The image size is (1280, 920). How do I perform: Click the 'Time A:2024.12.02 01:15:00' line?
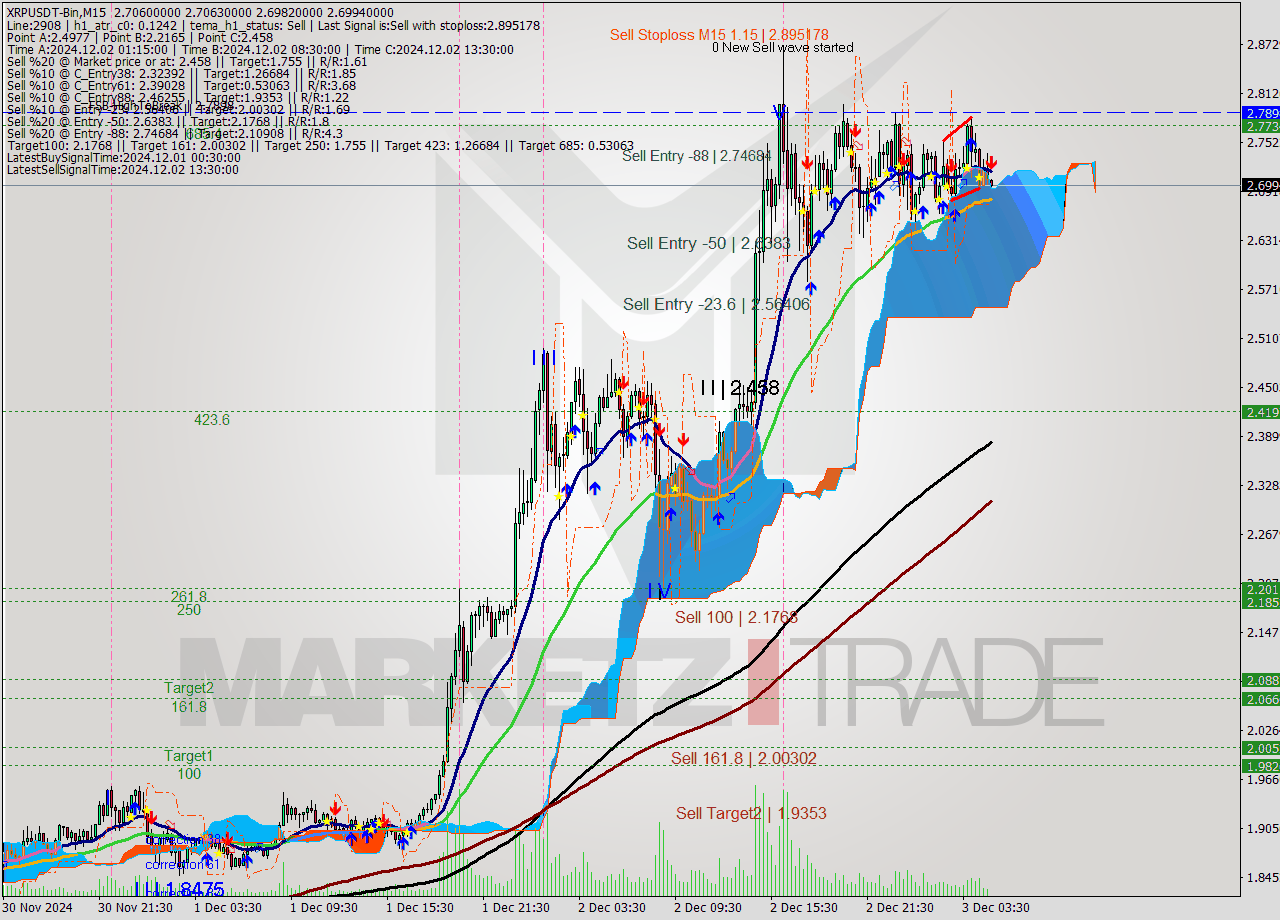260,50
